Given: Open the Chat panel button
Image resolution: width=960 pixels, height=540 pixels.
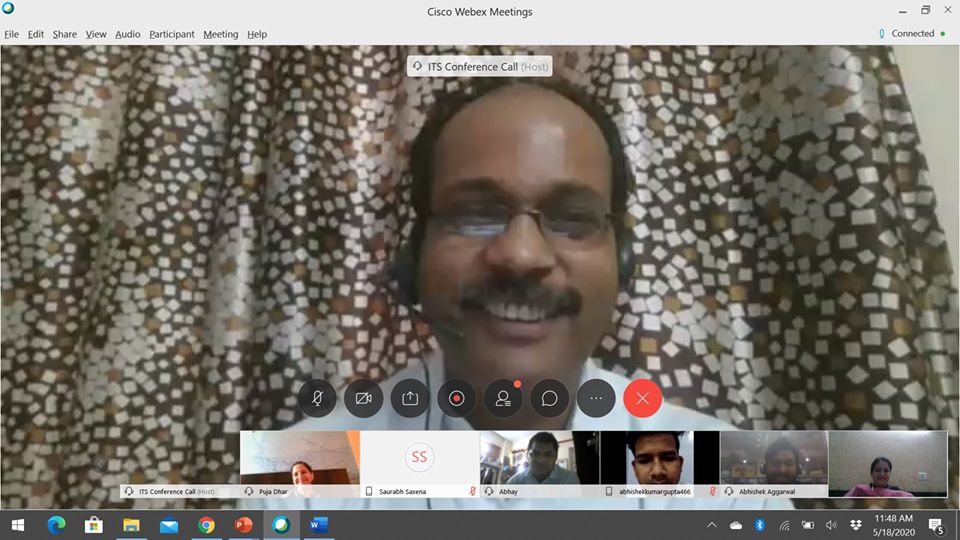Looking at the screenshot, I should click(550, 399).
